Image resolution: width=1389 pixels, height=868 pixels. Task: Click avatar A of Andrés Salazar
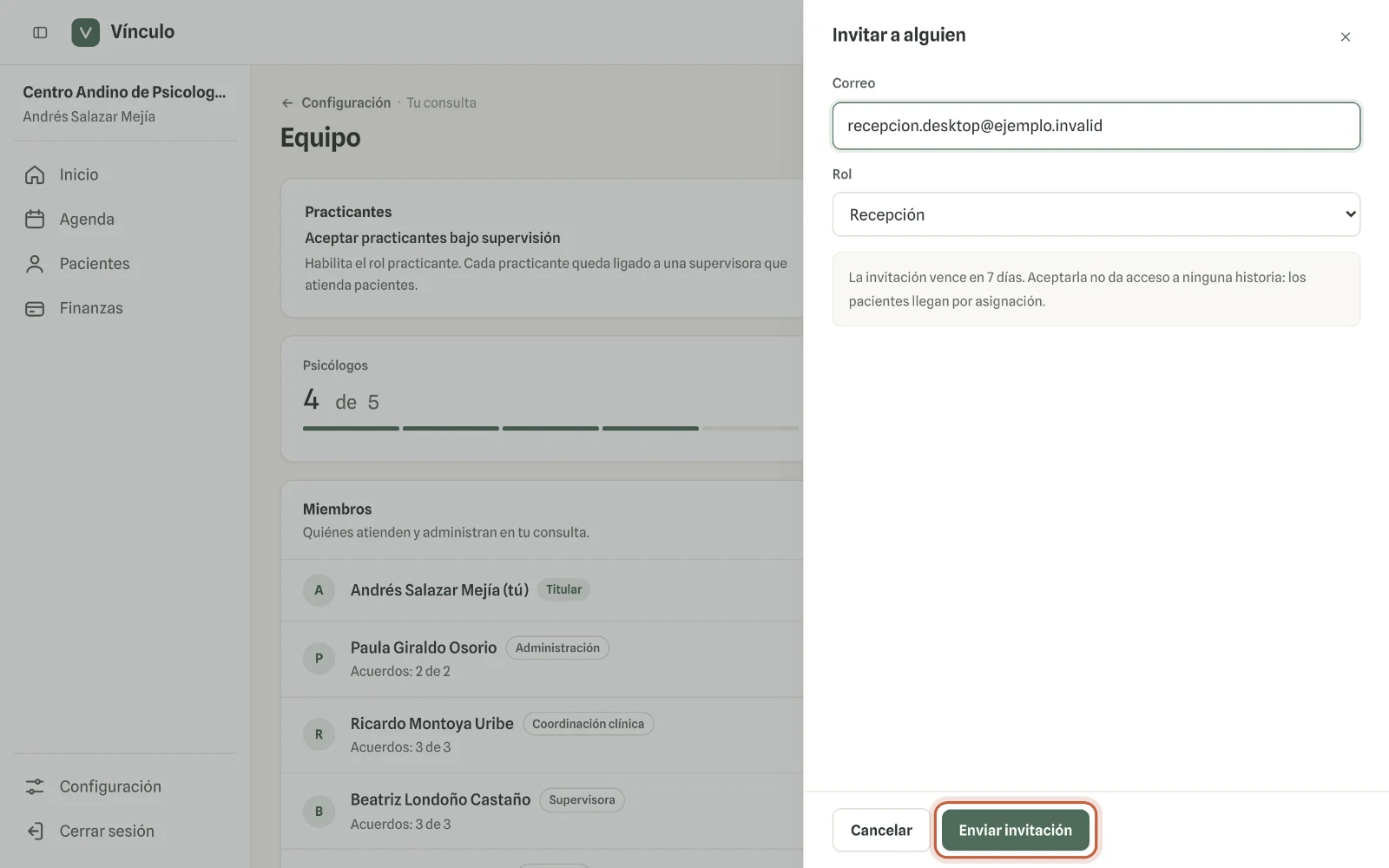tap(319, 590)
